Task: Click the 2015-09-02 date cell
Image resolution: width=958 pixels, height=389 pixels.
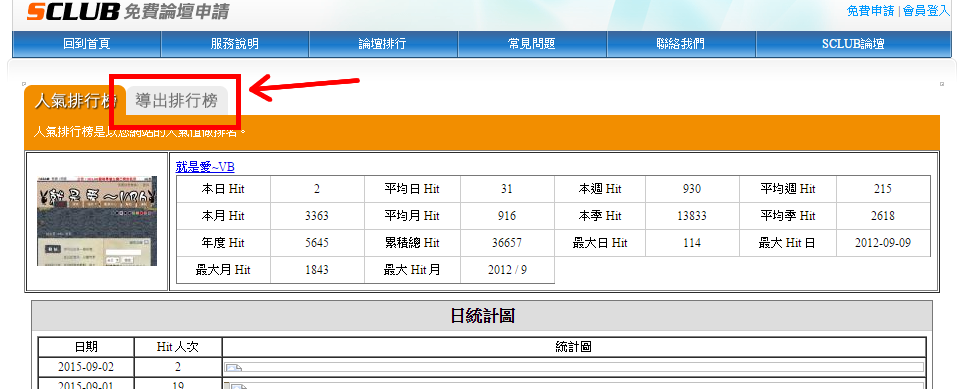Action: pos(86,367)
